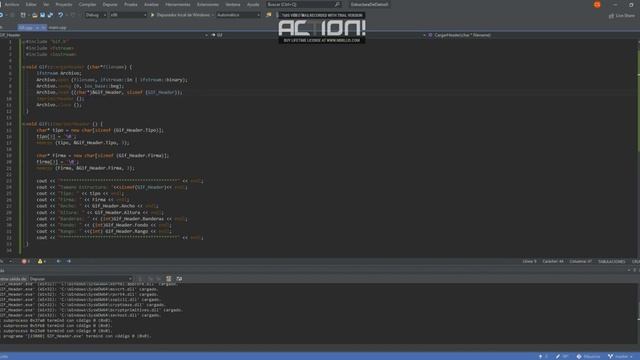Screen dimensions: 640x360
Task: Open the orange user account badge
Action: (x=597, y=4)
